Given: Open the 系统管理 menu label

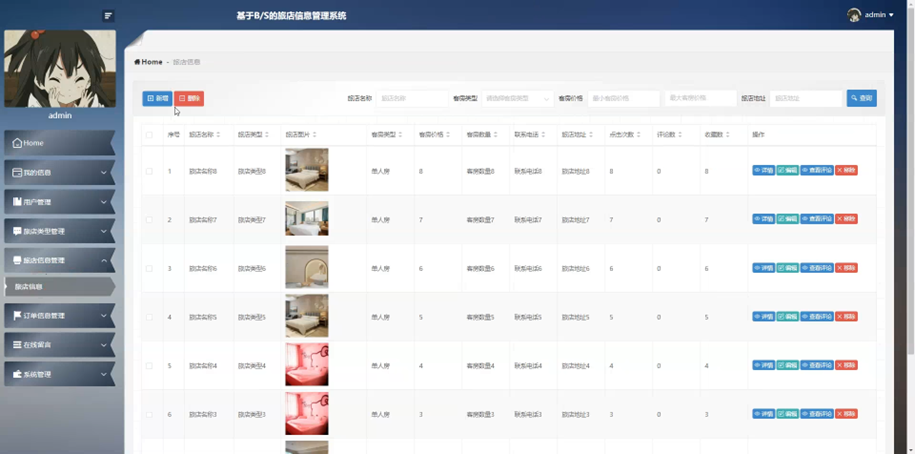Looking at the screenshot, I should 37,374.
